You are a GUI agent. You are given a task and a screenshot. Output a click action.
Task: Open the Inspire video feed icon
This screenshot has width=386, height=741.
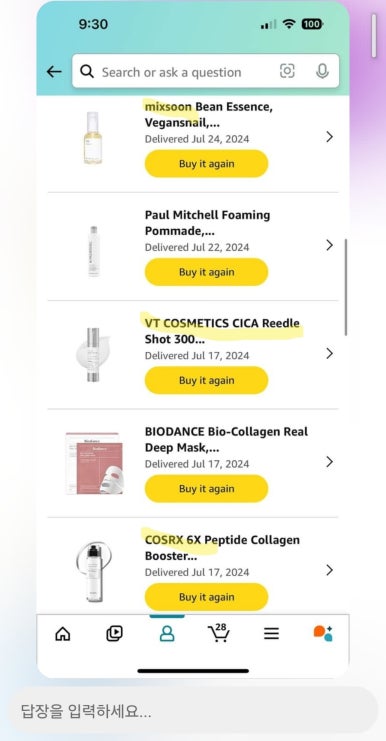click(114, 633)
